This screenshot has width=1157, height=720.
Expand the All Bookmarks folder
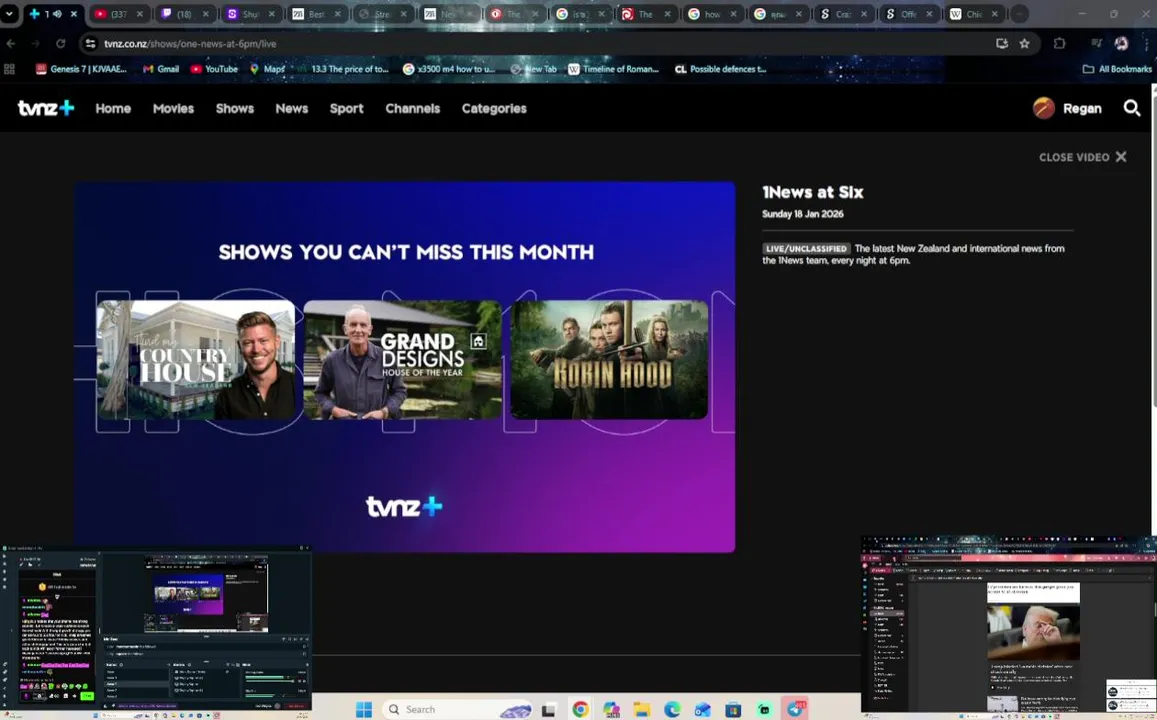pyautogui.click(x=1116, y=69)
